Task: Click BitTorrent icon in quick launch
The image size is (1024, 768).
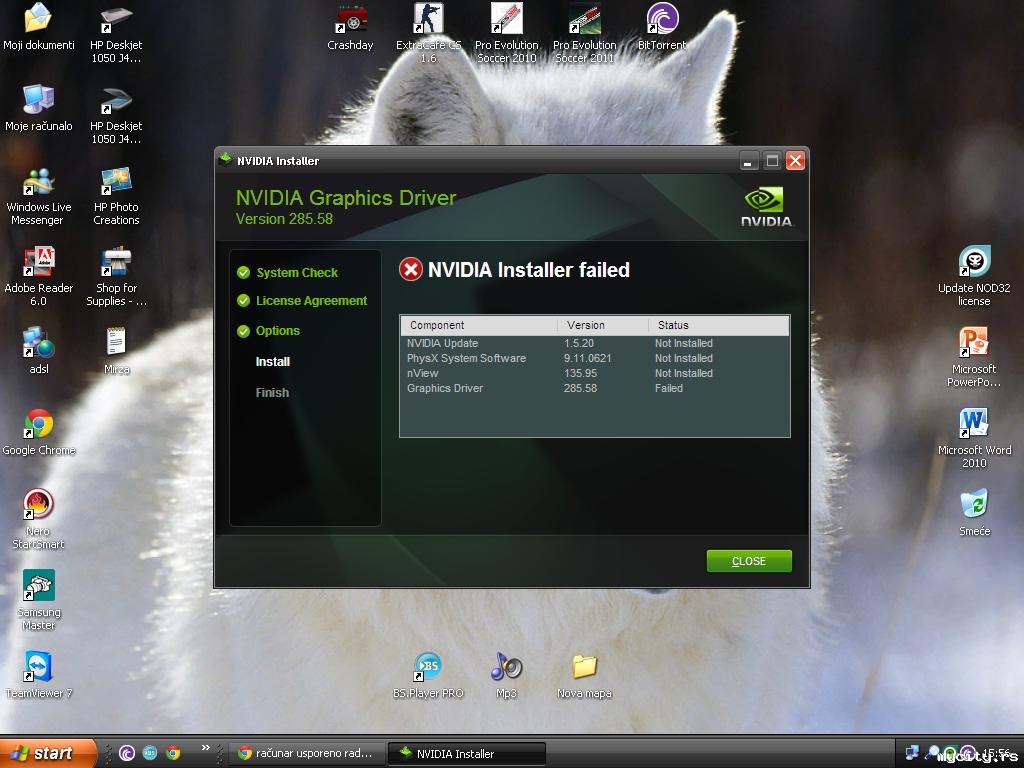Action: coord(127,753)
